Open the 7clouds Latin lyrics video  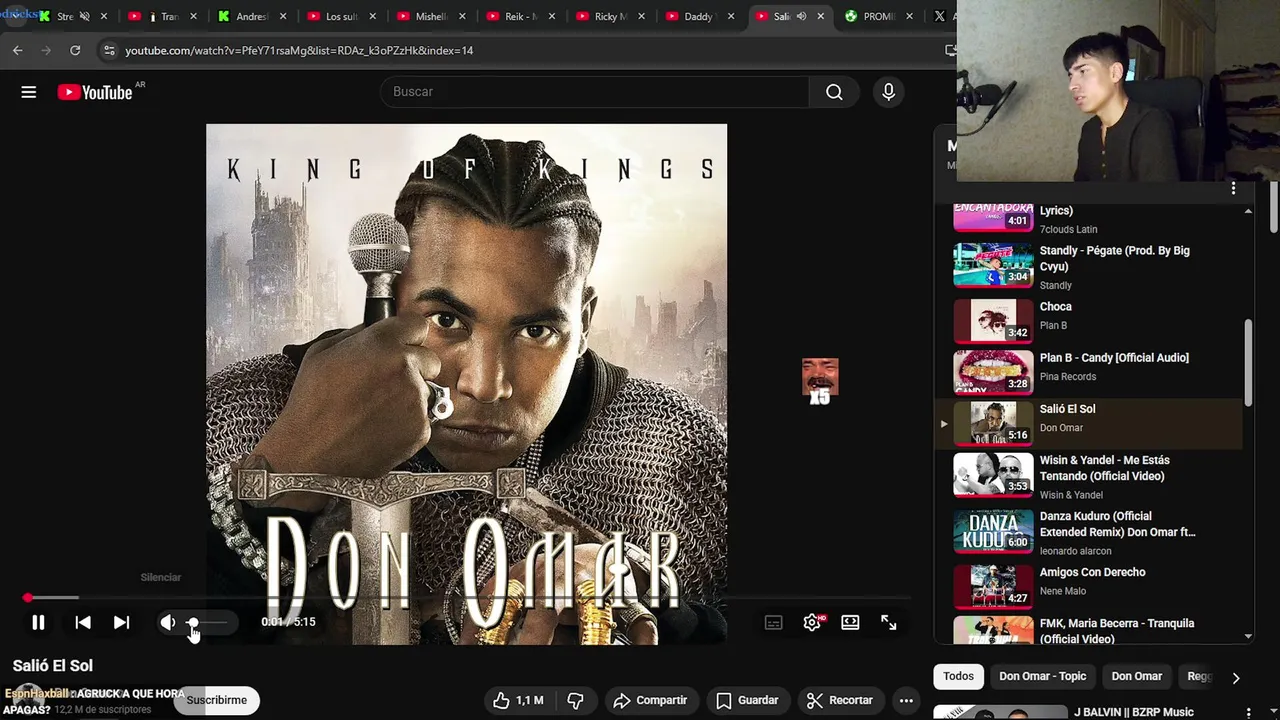tap(1088, 218)
